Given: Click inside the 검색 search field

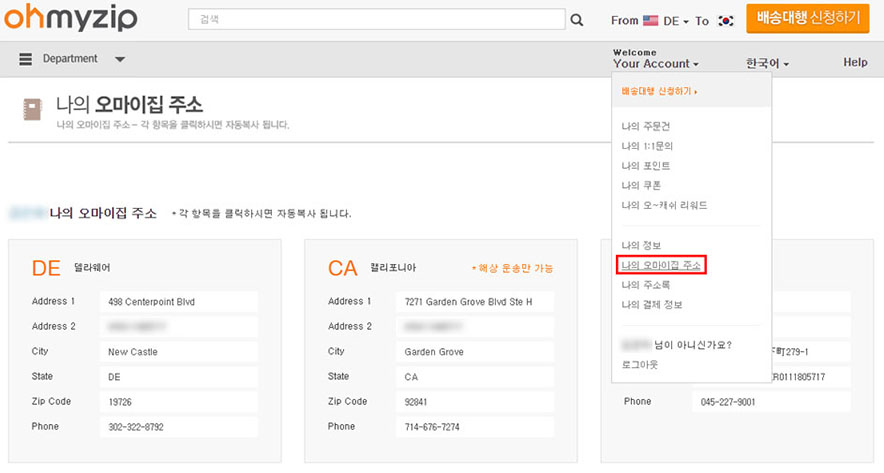Looking at the screenshot, I should pyautogui.click(x=375, y=20).
